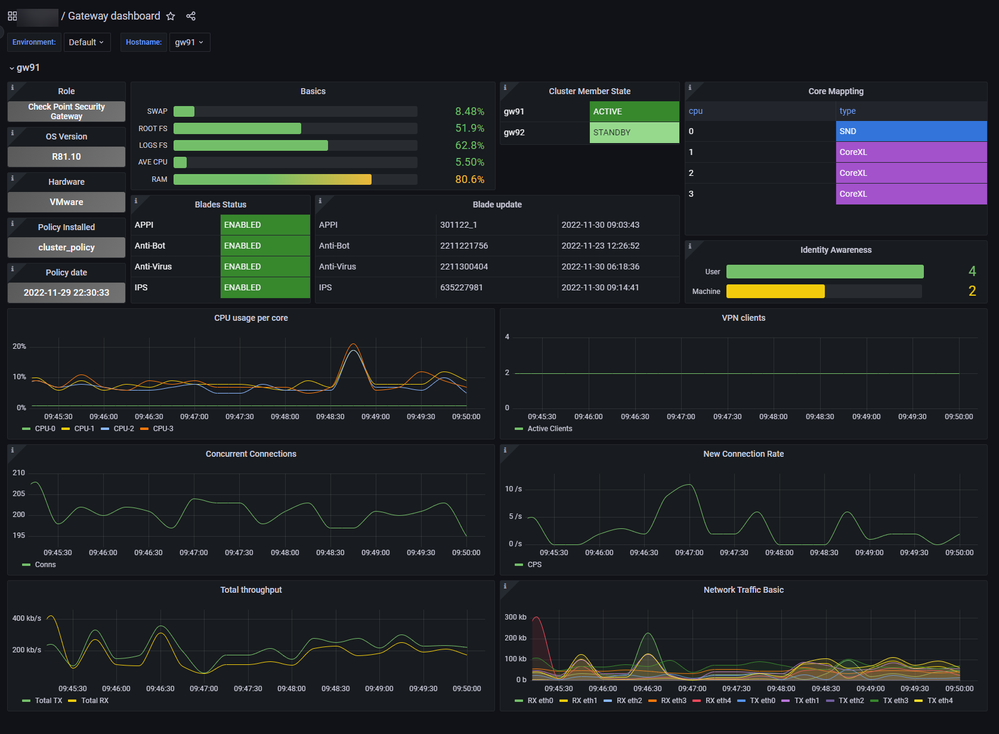Collapse the gw91 dashboard row
This screenshot has width=999, height=734.
[25, 68]
